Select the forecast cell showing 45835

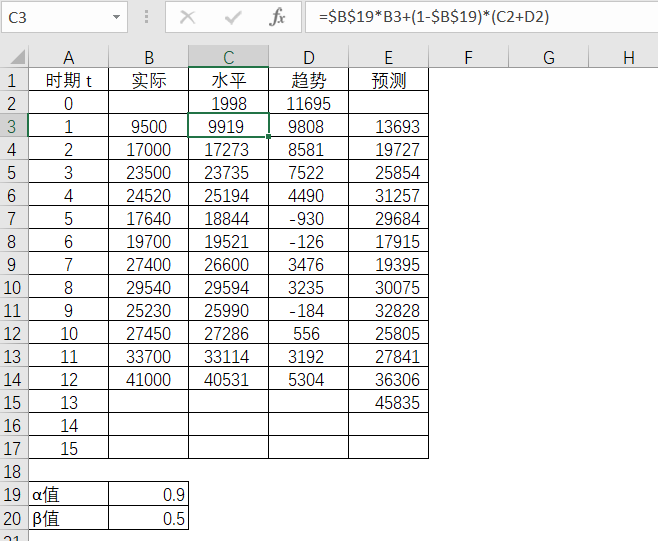388,402
